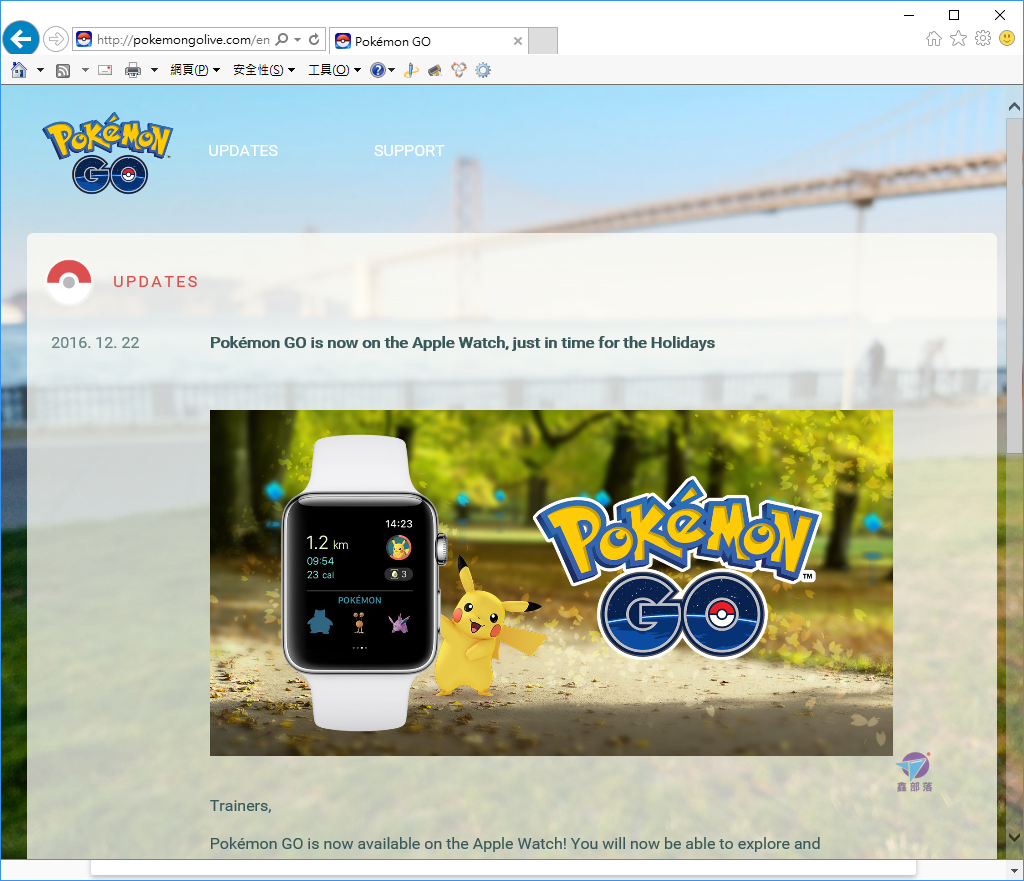This screenshot has height=881, width=1024.
Task: Open Favorites with the star icon
Action: pos(958,39)
